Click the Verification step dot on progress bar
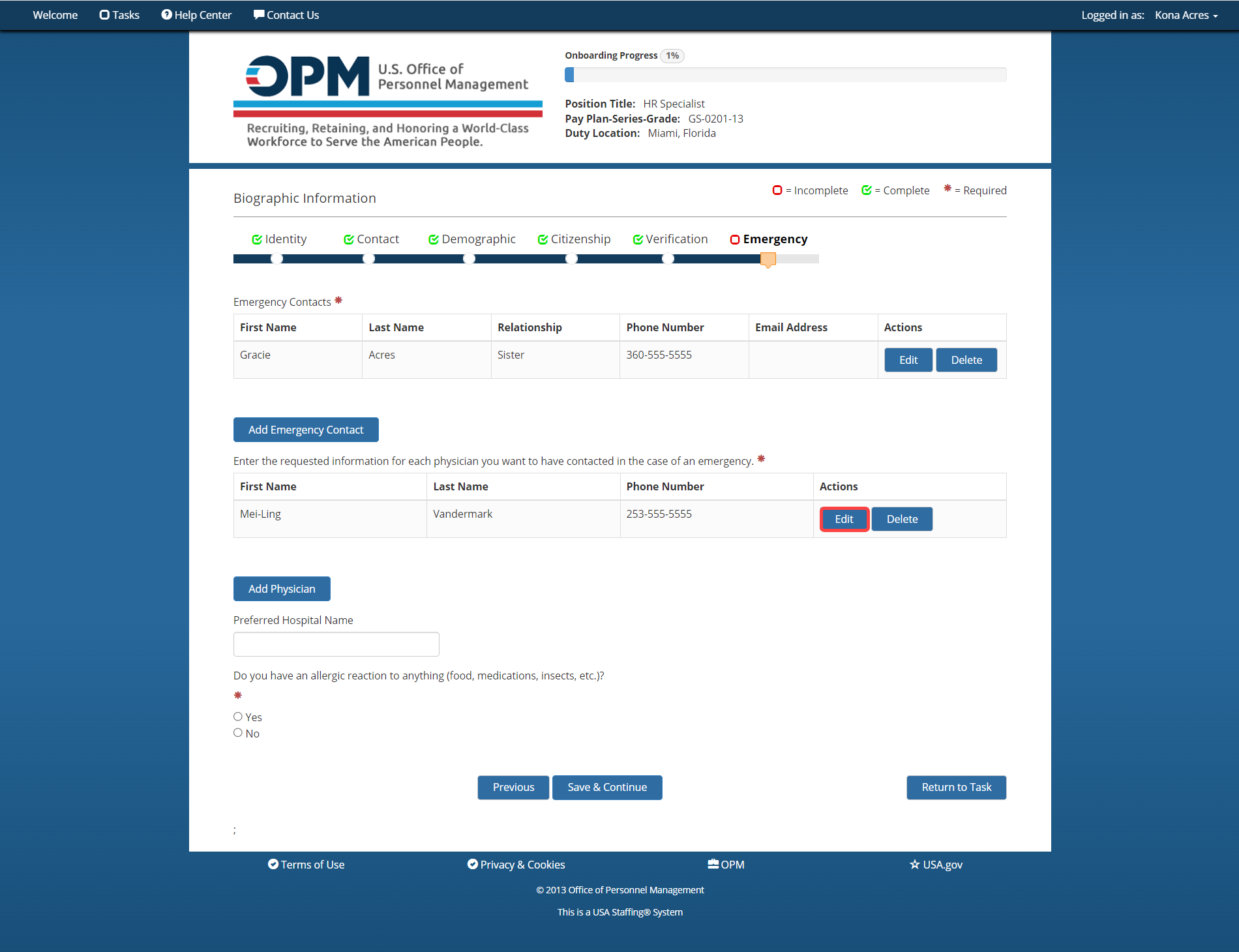Screen dimensions: 1239x952 [x=668, y=259]
